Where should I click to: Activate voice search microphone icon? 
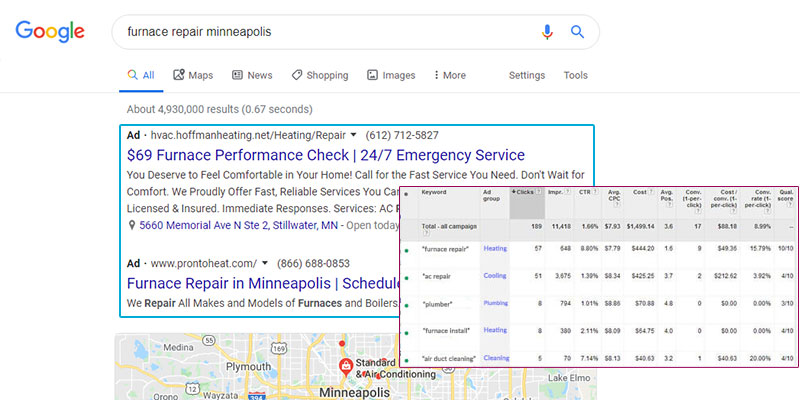coord(547,32)
